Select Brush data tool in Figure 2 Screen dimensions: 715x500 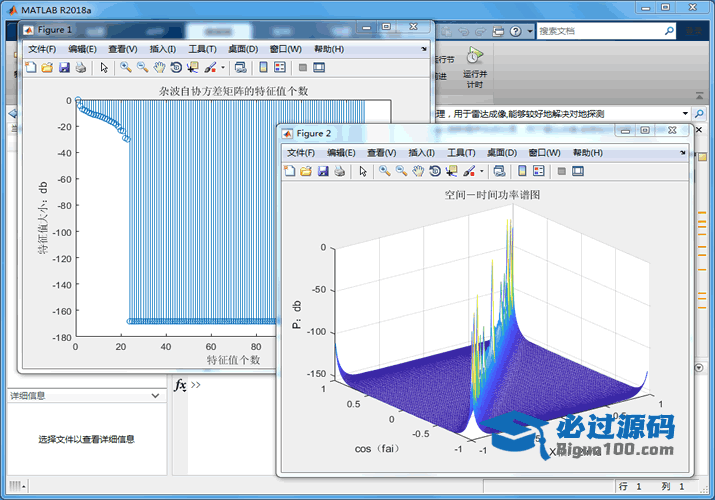pyautogui.click(x=469, y=171)
